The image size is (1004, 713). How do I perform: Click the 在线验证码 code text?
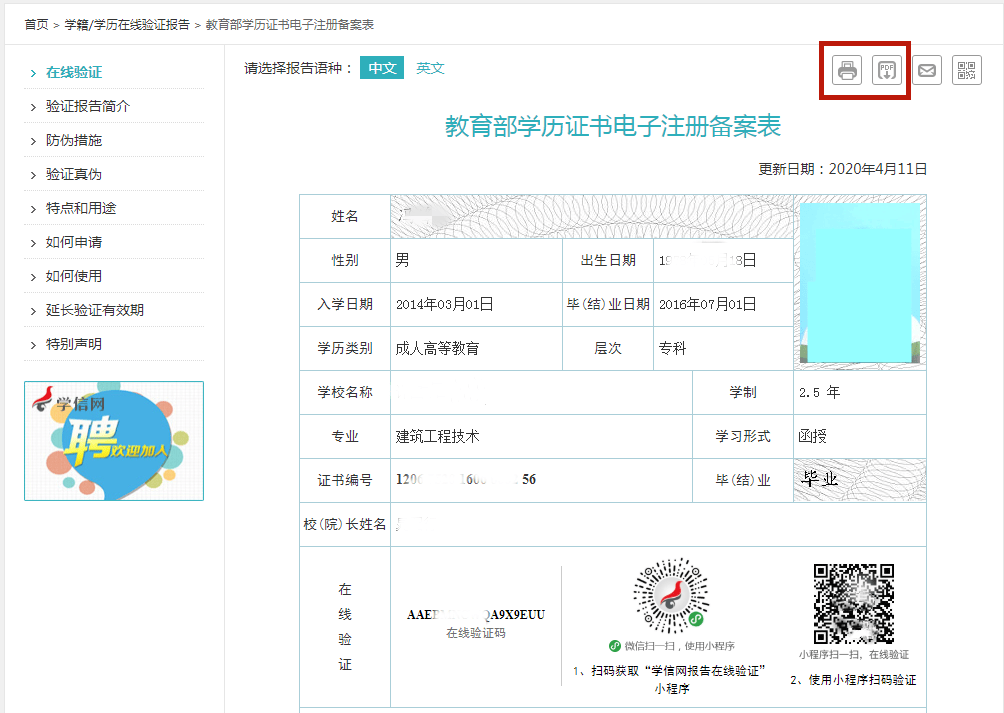pyautogui.click(x=476, y=614)
